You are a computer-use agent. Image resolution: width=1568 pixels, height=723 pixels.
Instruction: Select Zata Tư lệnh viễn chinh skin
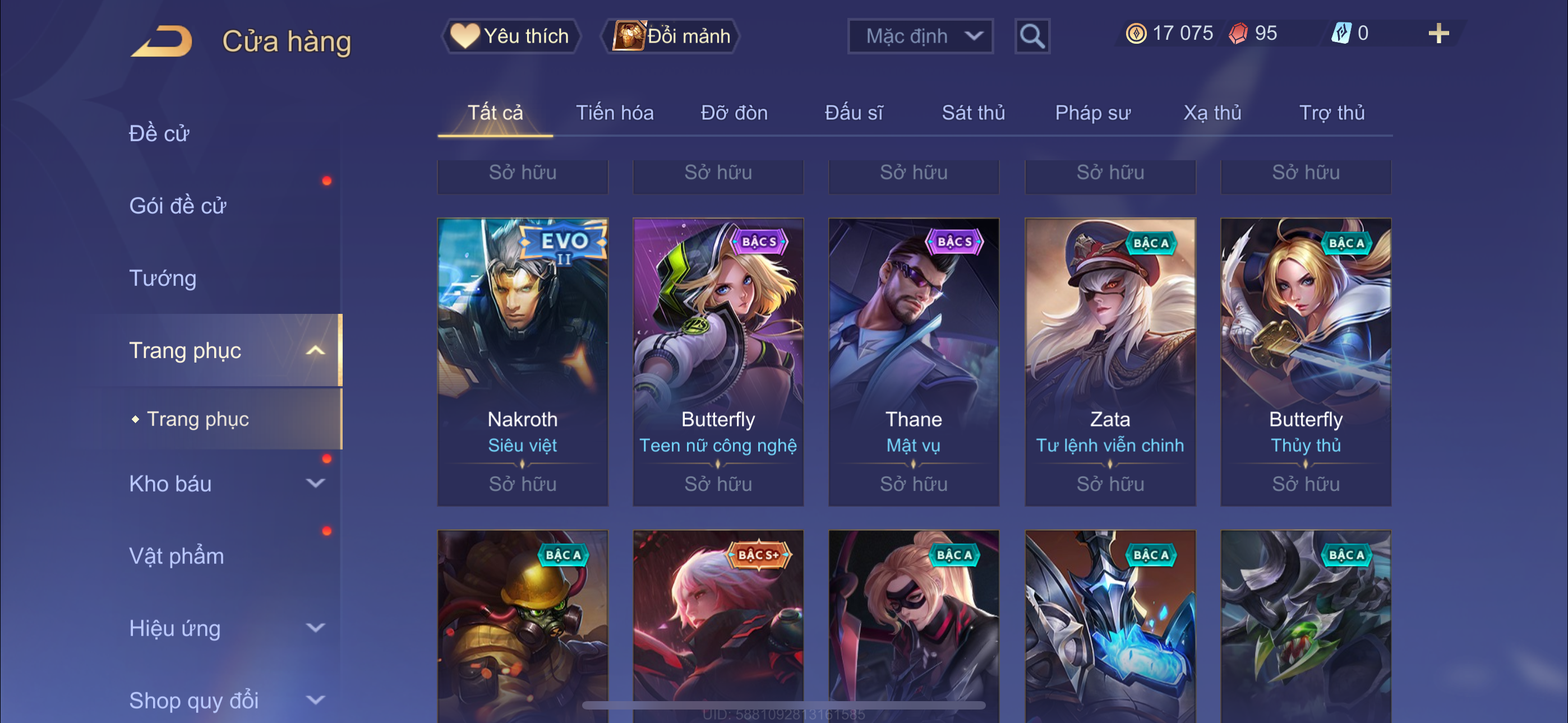[x=1110, y=362]
